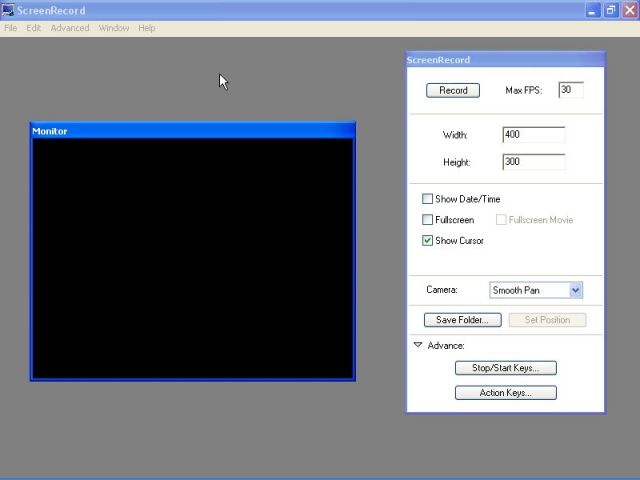Open the Help menu
The width and height of the screenshot is (640, 480).
pos(147,28)
